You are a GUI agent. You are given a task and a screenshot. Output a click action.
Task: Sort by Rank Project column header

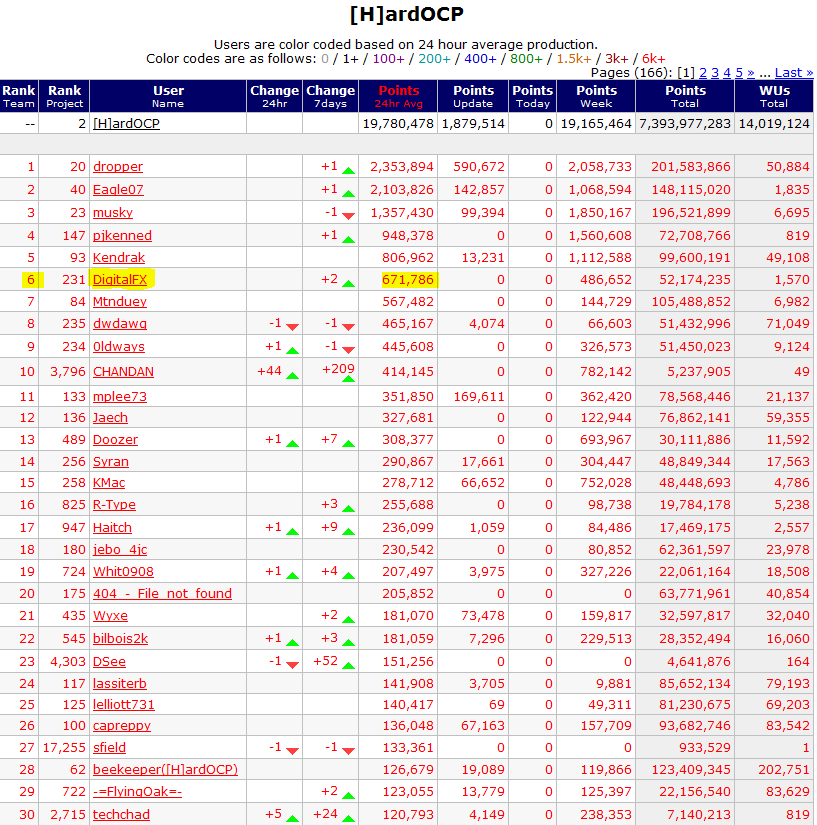point(64,96)
